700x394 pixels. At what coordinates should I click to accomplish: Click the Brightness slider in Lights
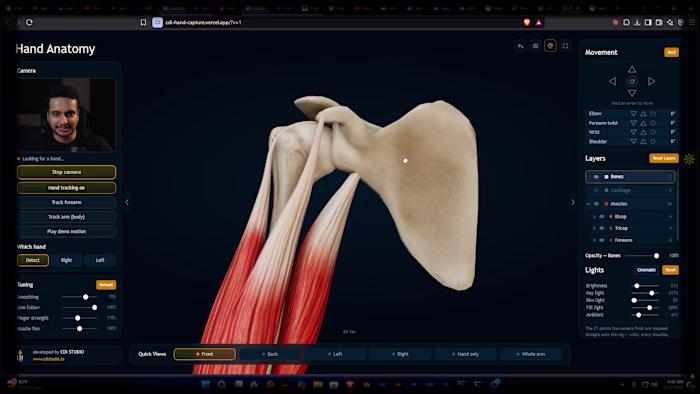point(646,286)
